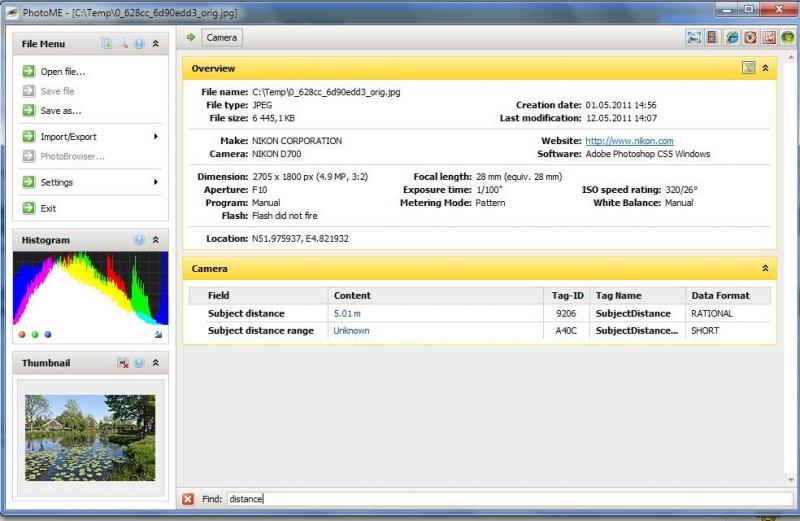Click the magnifier icon in File Menu header
The height and width of the screenshot is (521, 800).
[123, 44]
